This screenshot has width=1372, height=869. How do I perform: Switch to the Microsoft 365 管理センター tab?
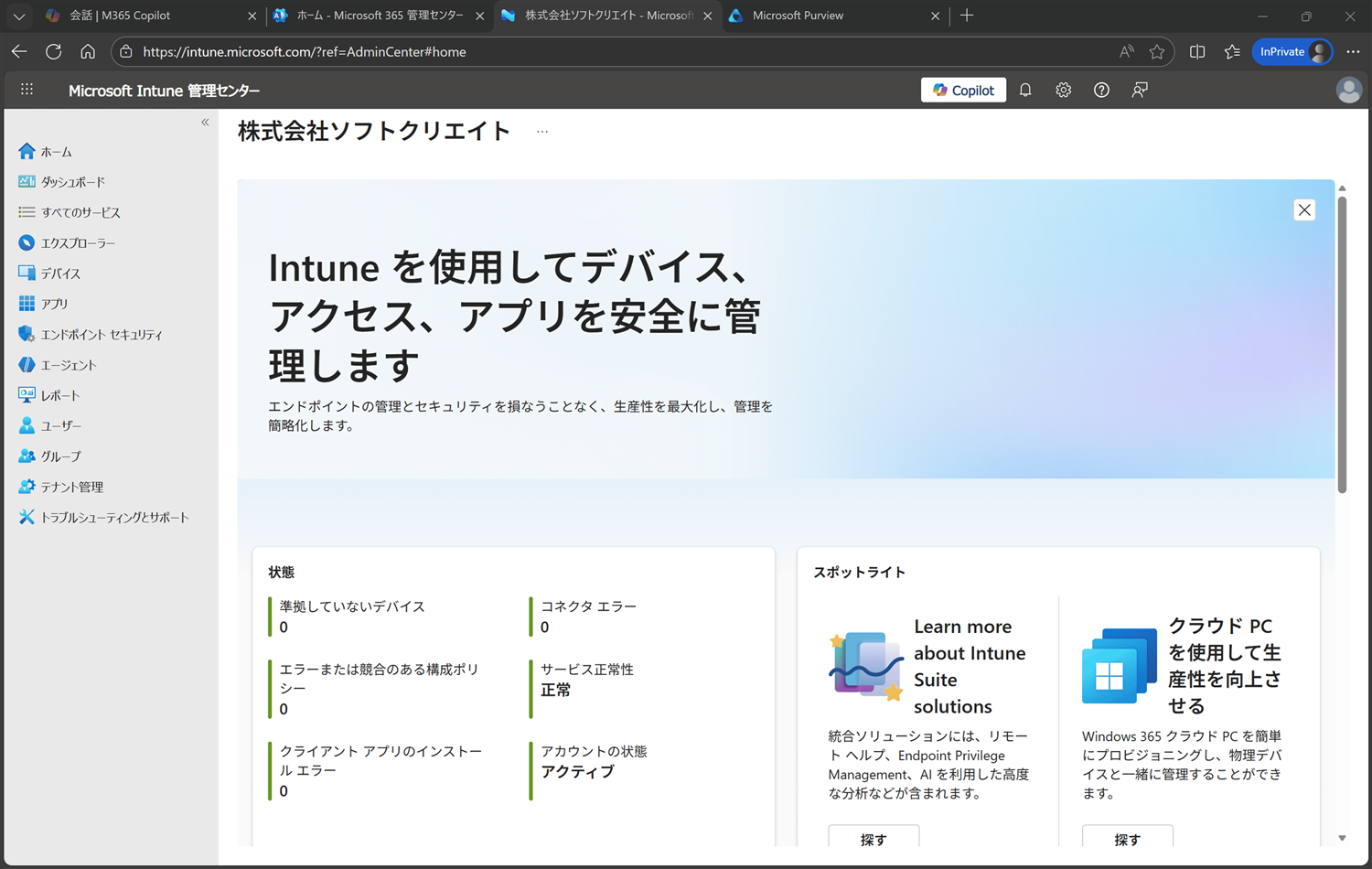pyautogui.click(x=379, y=16)
